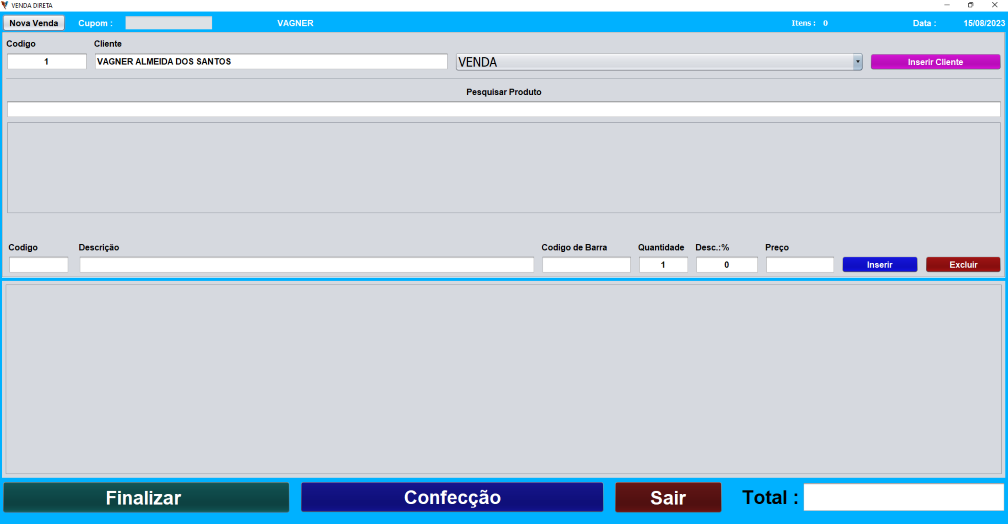Focus the Descrição input field
Screen dimensions: 1008x524
pyautogui.click(x=306, y=265)
